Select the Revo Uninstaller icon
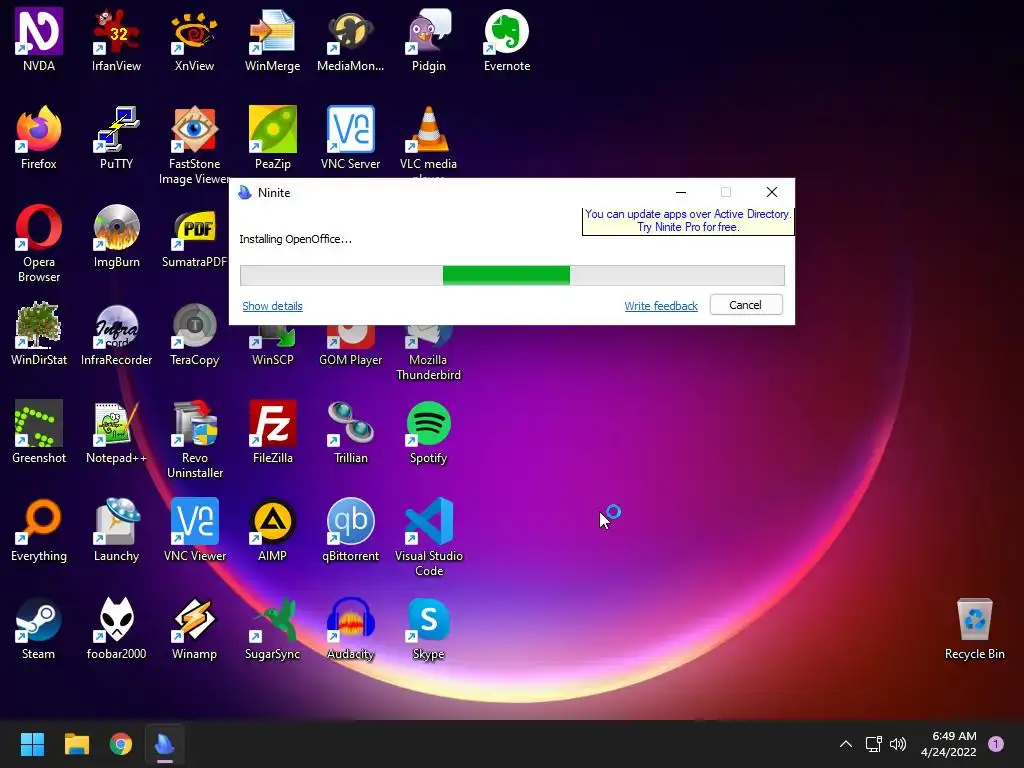 click(194, 423)
